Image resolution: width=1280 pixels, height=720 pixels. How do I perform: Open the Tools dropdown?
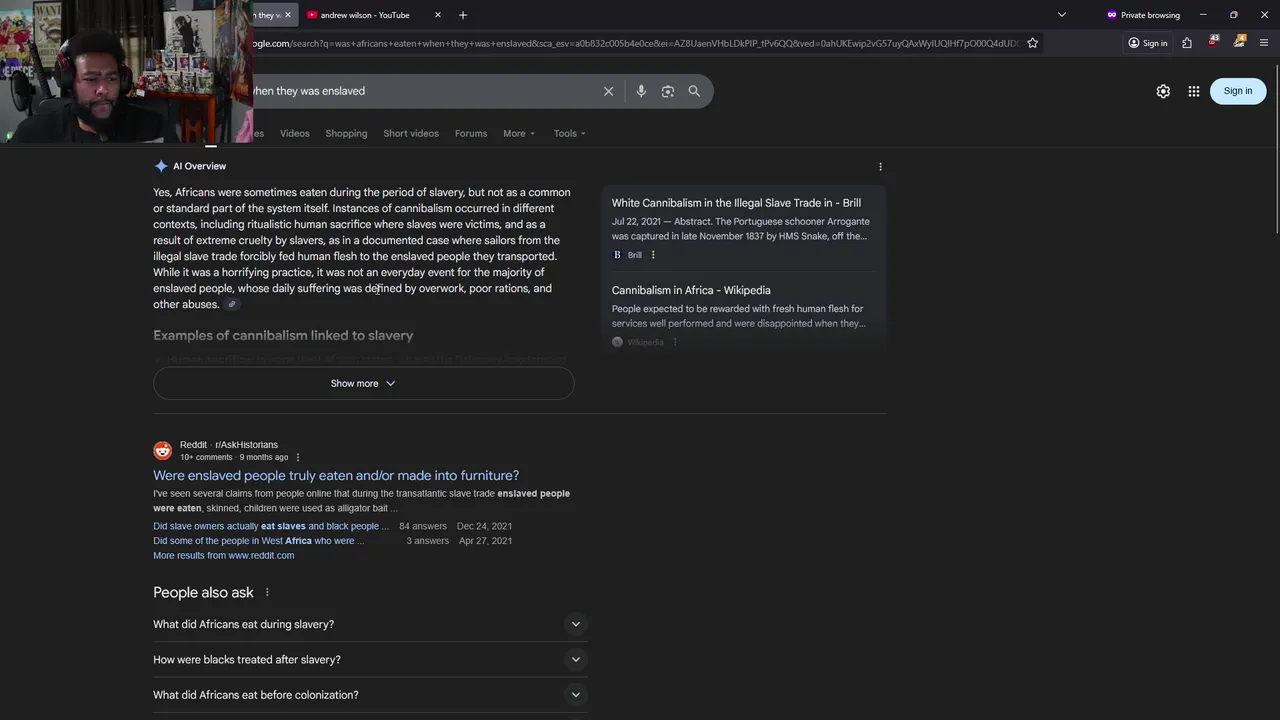click(570, 133)
